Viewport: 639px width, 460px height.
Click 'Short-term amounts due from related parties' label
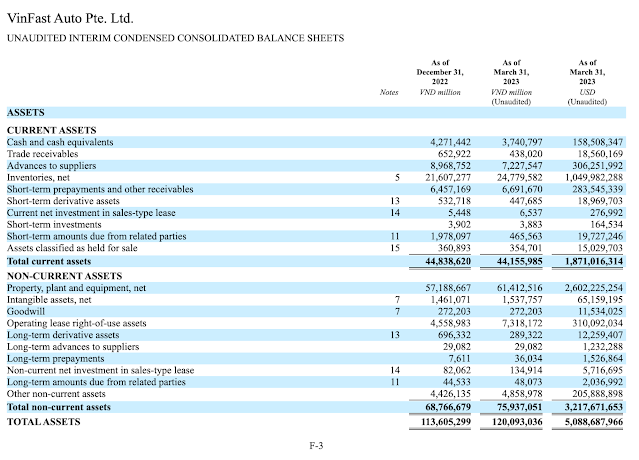click(x=97, y=237)
